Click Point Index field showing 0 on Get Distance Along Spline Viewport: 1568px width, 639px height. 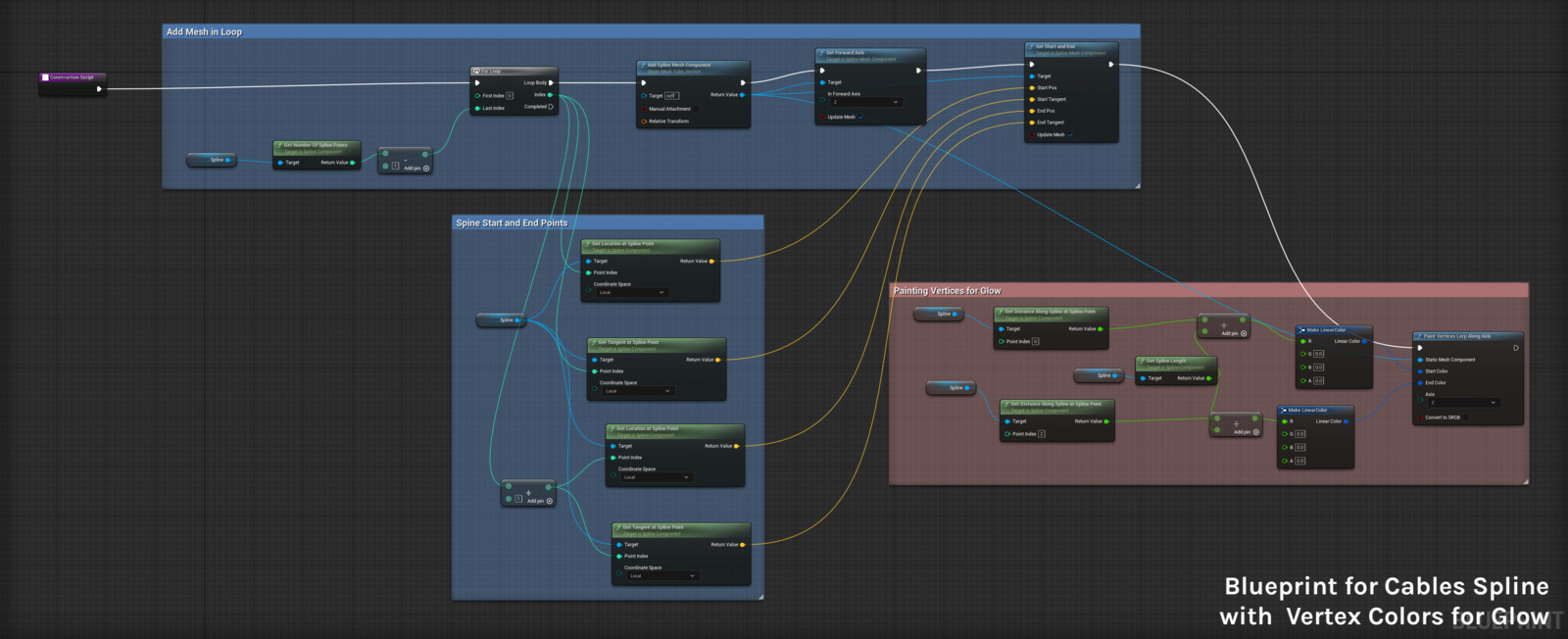[1035, 341]
